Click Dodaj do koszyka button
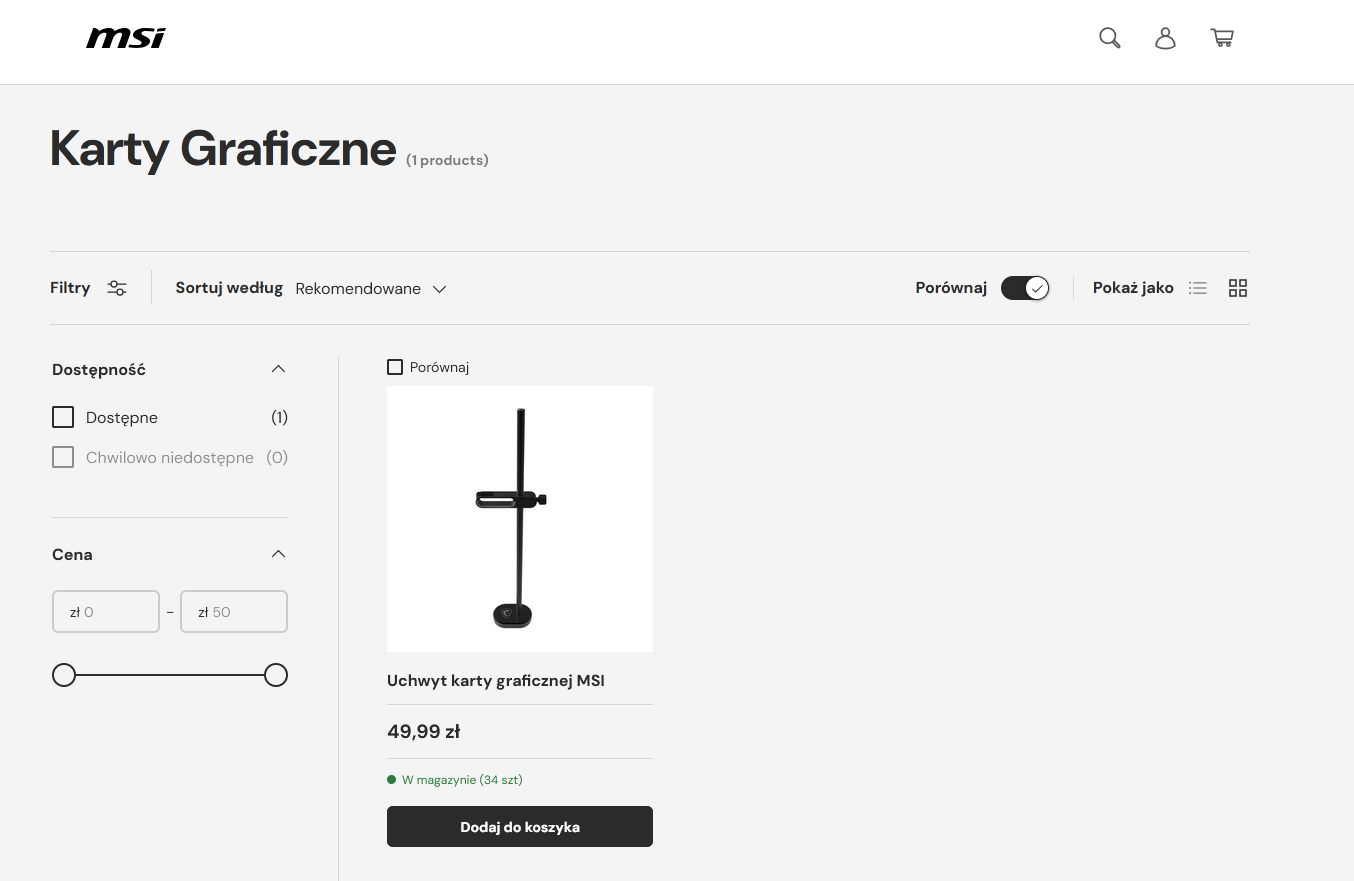1354x881 pixels. (519, 827)
